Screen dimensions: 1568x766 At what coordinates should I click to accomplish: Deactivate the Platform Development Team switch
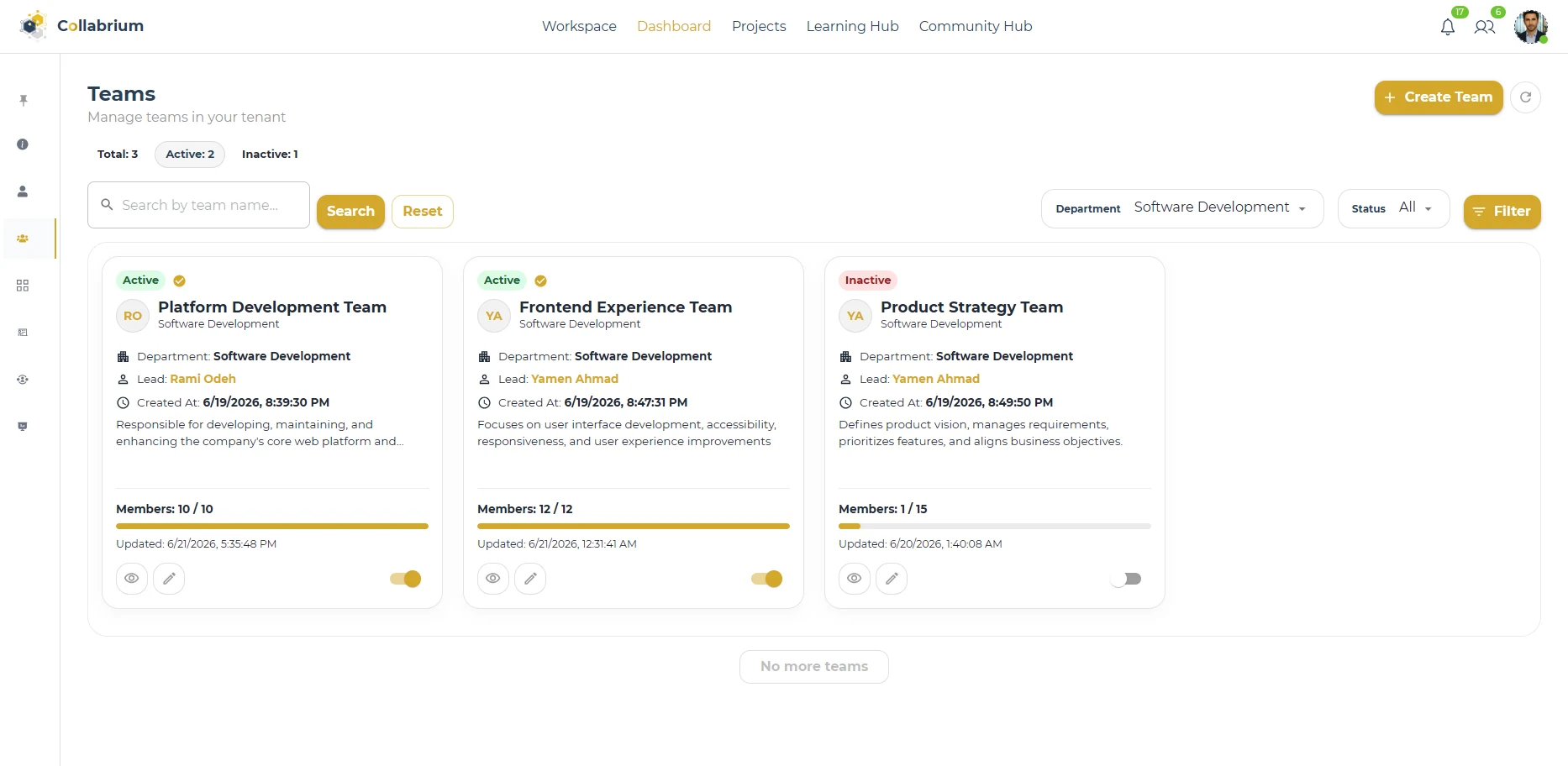405,579
